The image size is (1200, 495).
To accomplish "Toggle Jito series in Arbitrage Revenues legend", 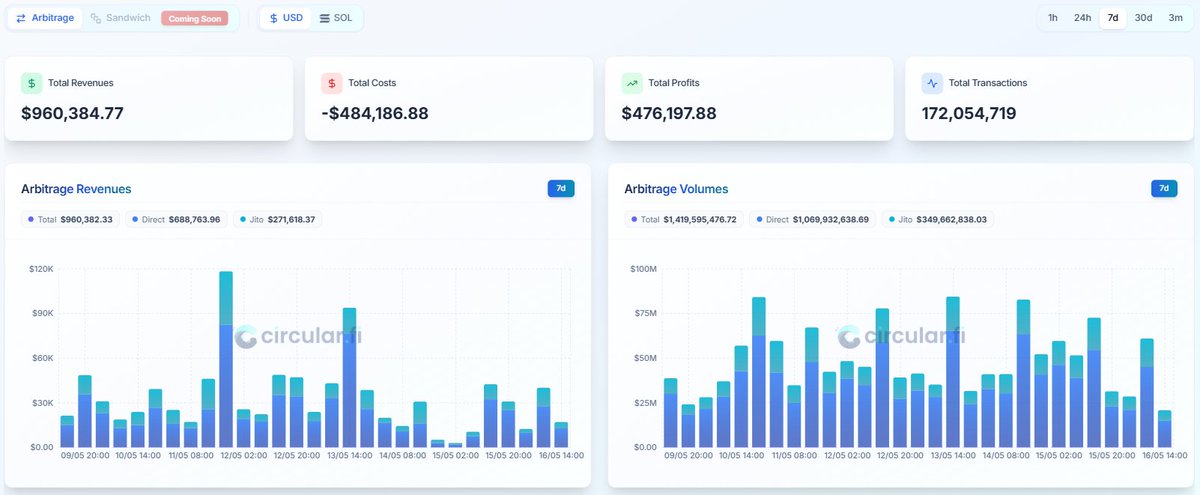I will 278,219.
